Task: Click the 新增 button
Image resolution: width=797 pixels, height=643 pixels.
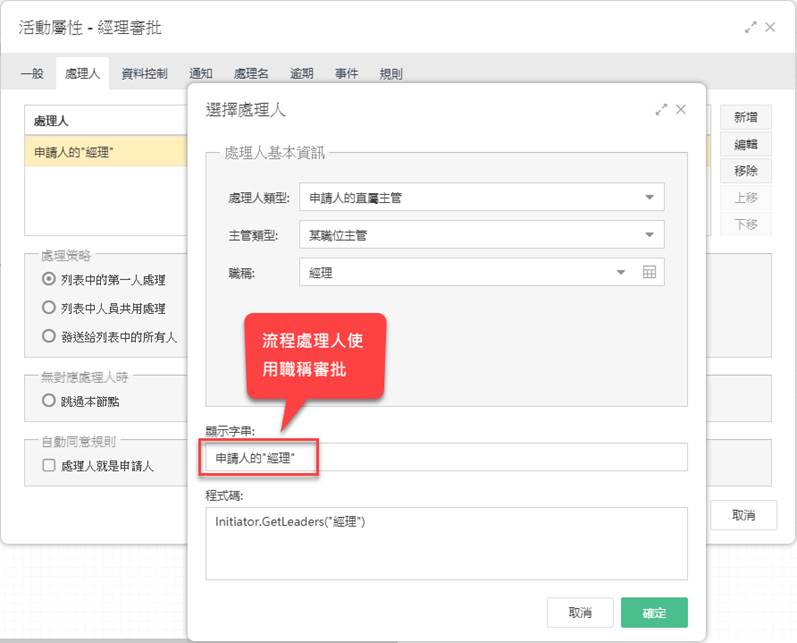Action: [x=746, y=117]
